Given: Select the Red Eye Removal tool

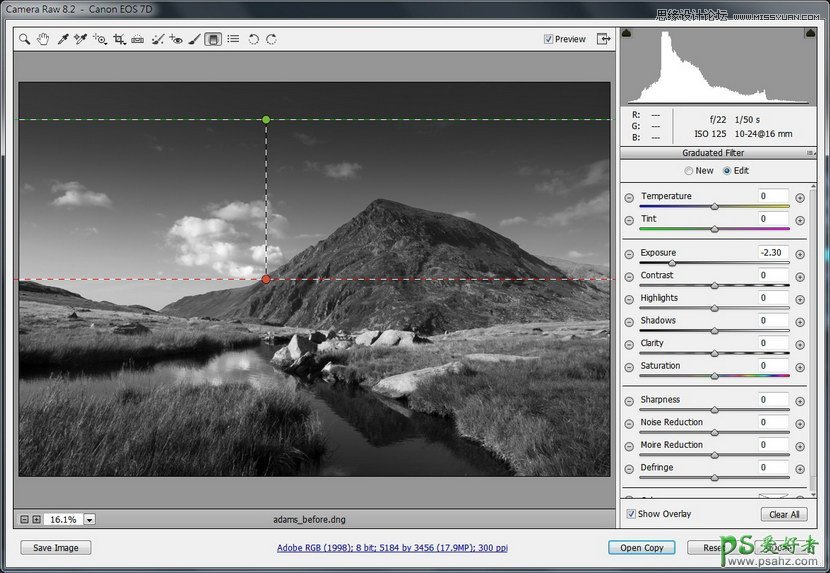Looking at the screenshot, I should coord(176,39).
